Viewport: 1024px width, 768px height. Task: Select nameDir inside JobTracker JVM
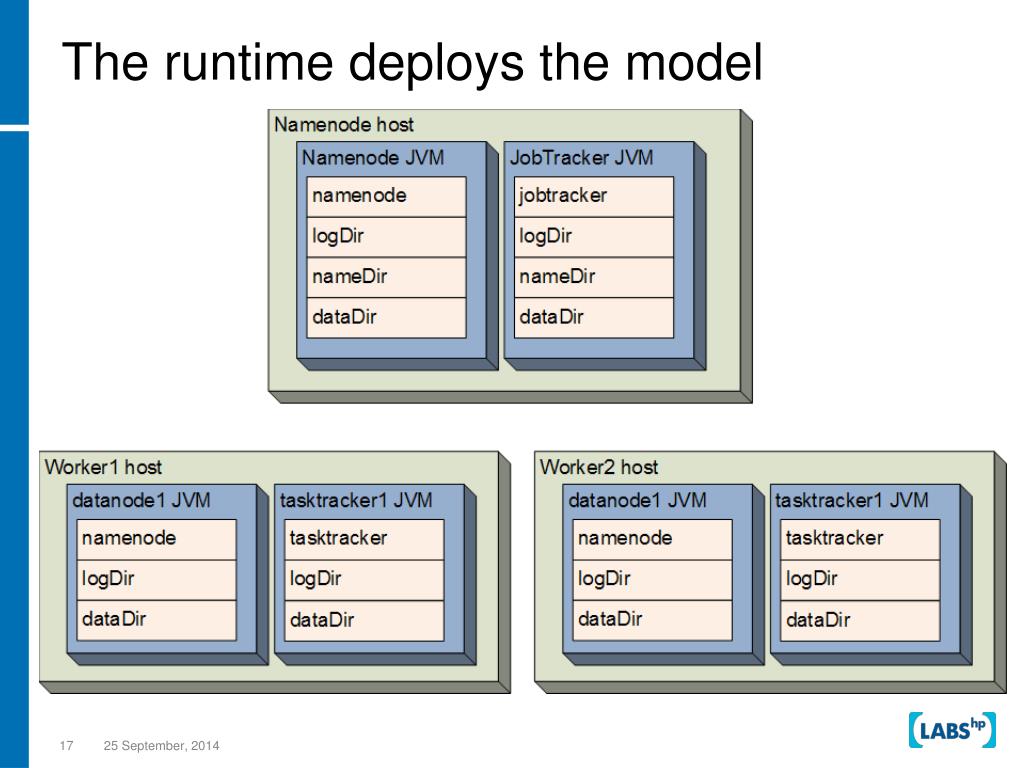pyautogui.click(x=594, y=278)
